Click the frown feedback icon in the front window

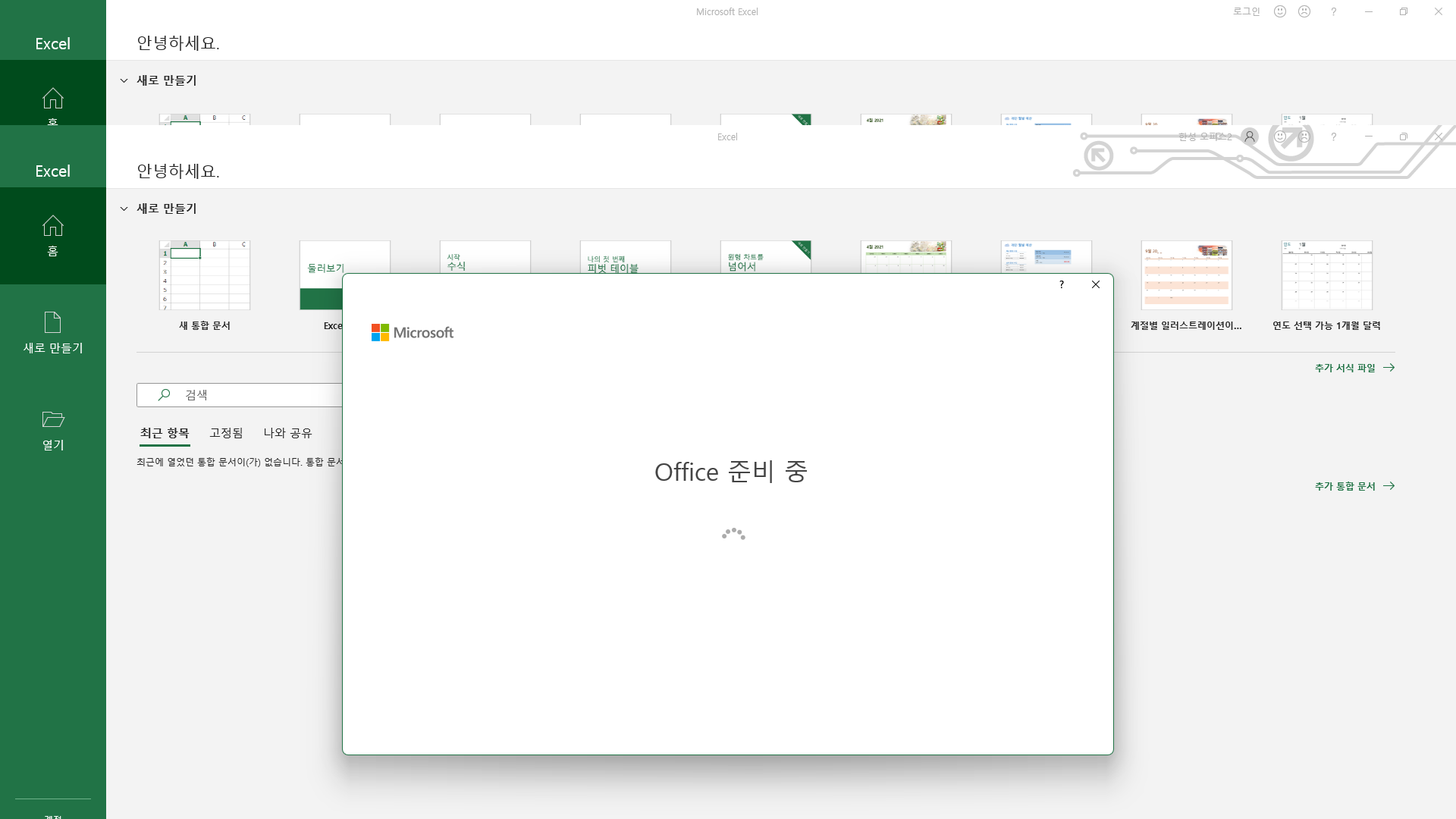tap(1304, 136)
